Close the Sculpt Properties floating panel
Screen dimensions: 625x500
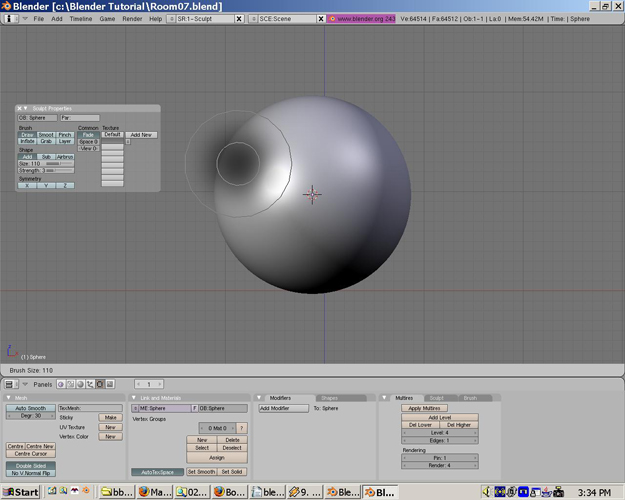pos(20,108)
